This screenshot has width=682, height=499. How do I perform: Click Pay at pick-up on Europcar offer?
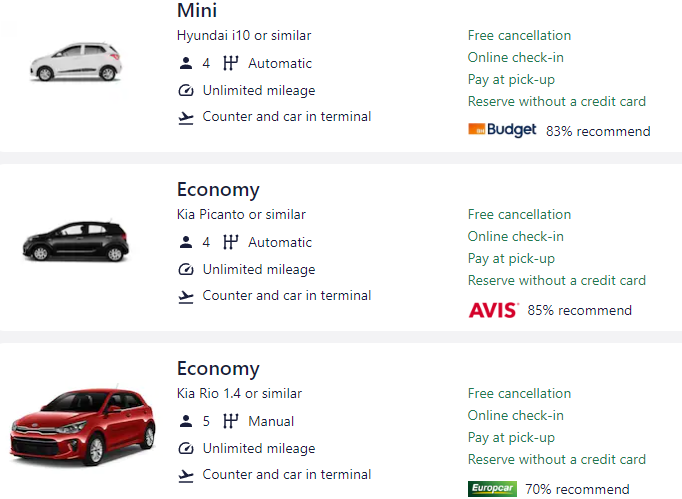coord(511,438)
